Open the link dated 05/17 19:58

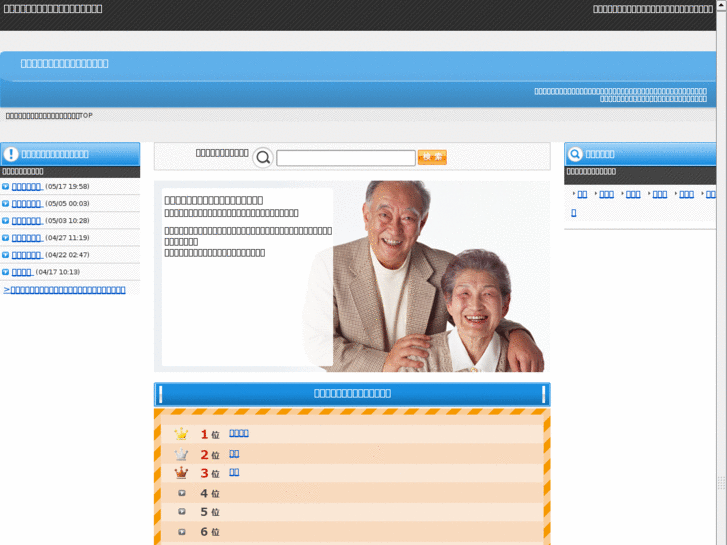[x=27, y=187]
